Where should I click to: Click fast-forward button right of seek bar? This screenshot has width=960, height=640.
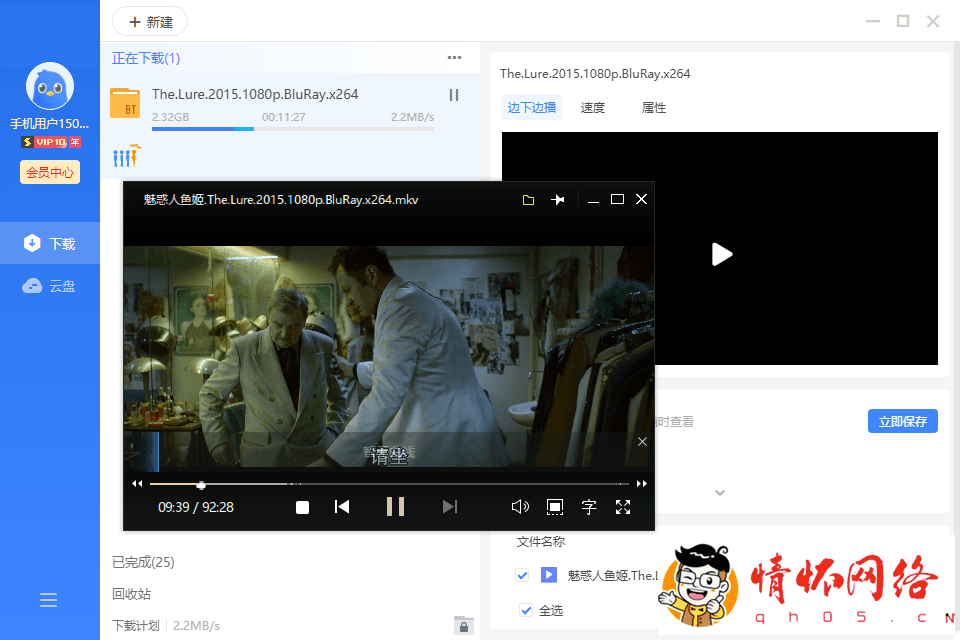[x=641, y=484]
